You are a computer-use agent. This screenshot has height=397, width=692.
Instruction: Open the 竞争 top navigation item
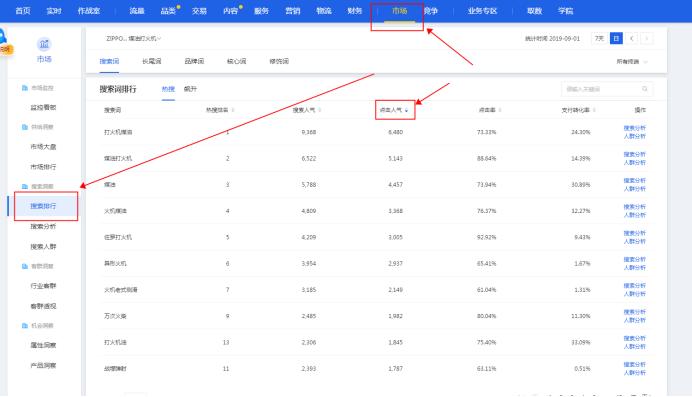tap(431, 11)
